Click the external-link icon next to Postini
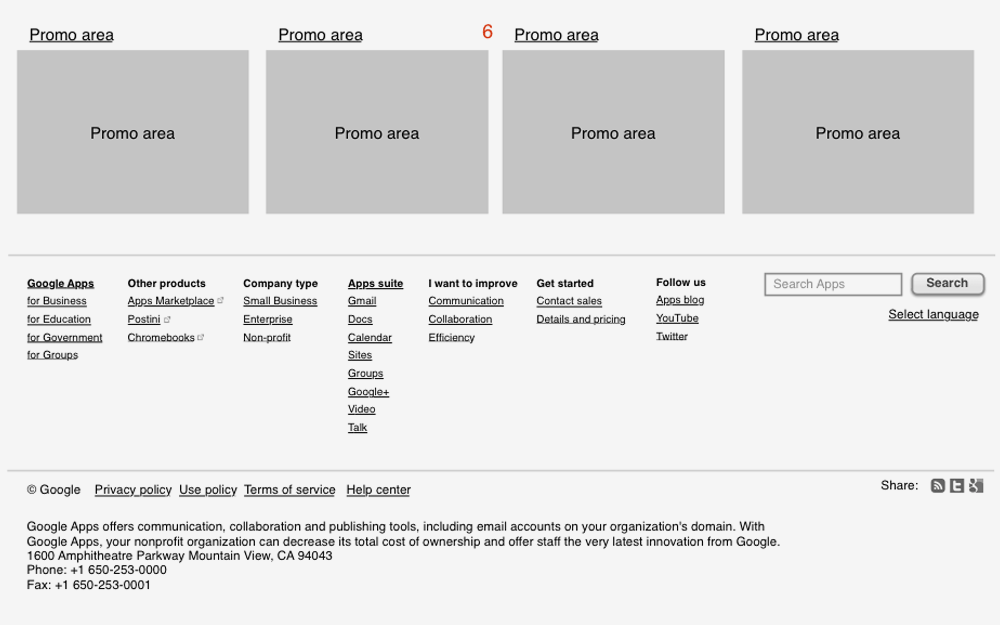This screenshot has width=1000, height=625. coord(167,319)
